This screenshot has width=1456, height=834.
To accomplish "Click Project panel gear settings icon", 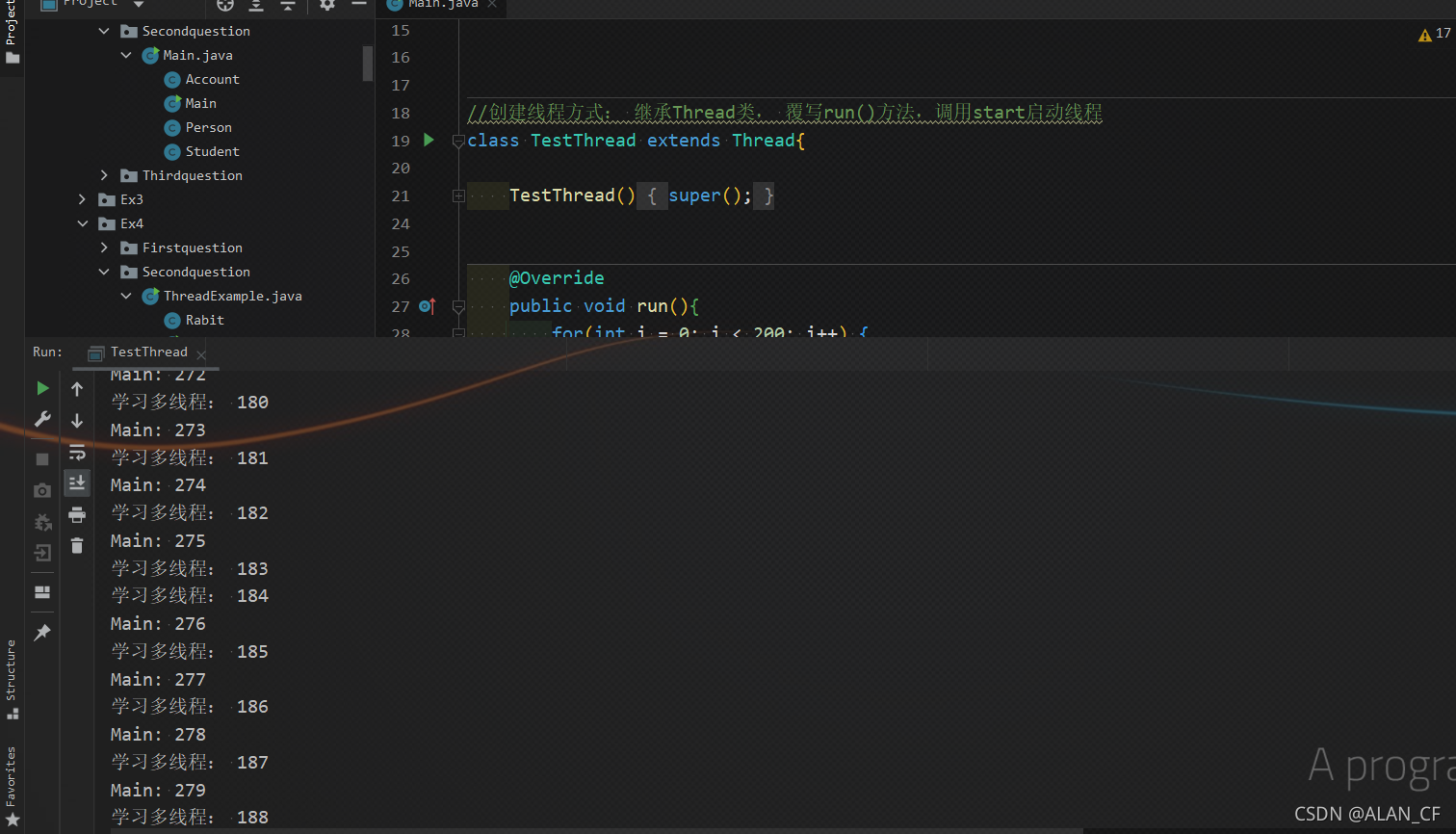I will coord(327,5).
